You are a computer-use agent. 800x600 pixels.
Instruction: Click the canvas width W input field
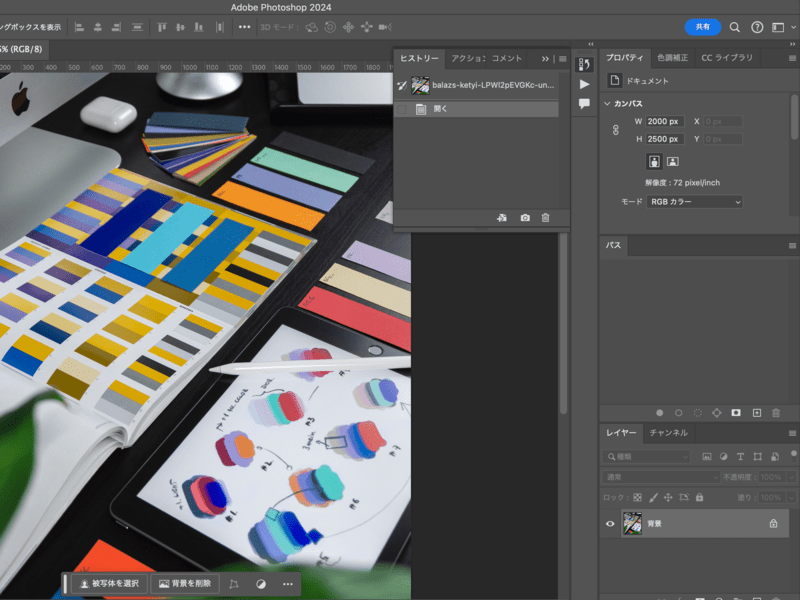point(664,121)
